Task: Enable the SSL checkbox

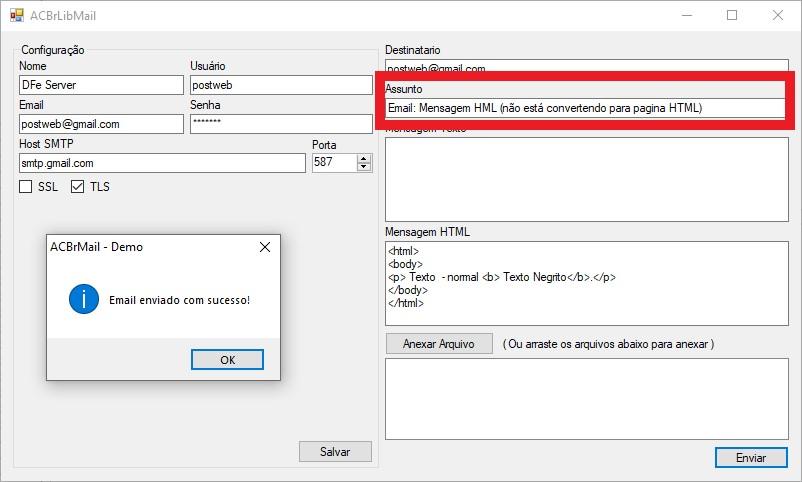Action: click(x=26, y=187)
